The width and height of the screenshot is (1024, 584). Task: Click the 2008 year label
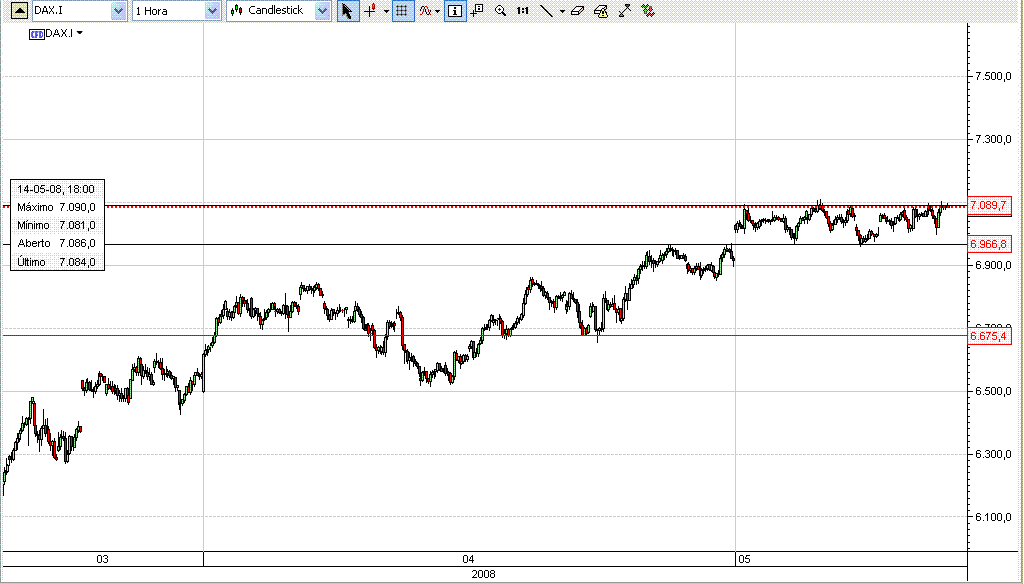[x=483, y=574]
